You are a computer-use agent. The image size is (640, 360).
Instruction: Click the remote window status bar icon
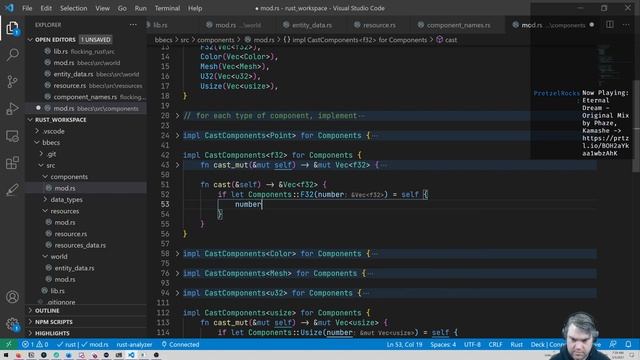pos(9,344)
